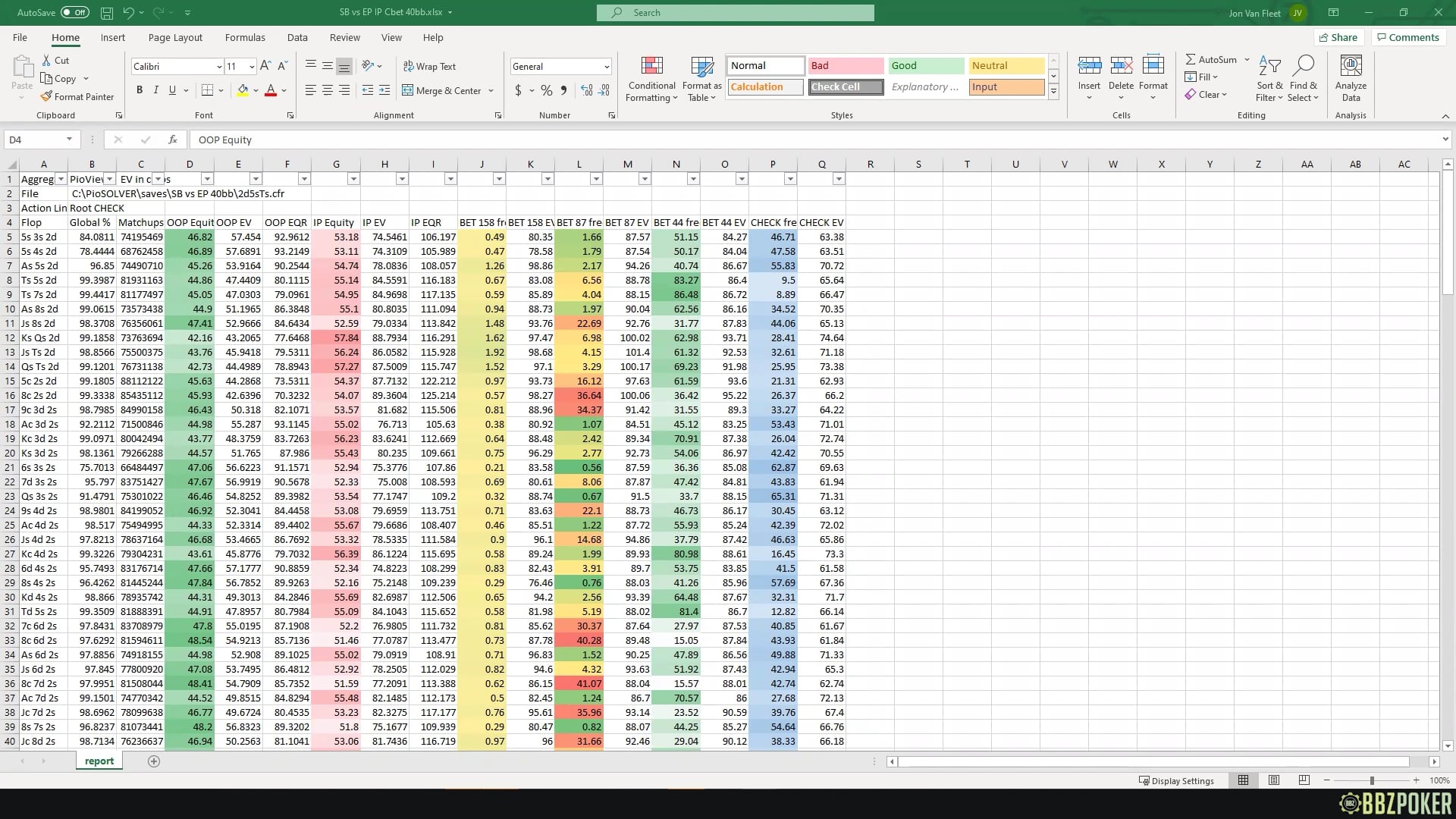Click the zoom slider in the status bar
This screenshot has width=1456, height=819.
[1371, 780]
